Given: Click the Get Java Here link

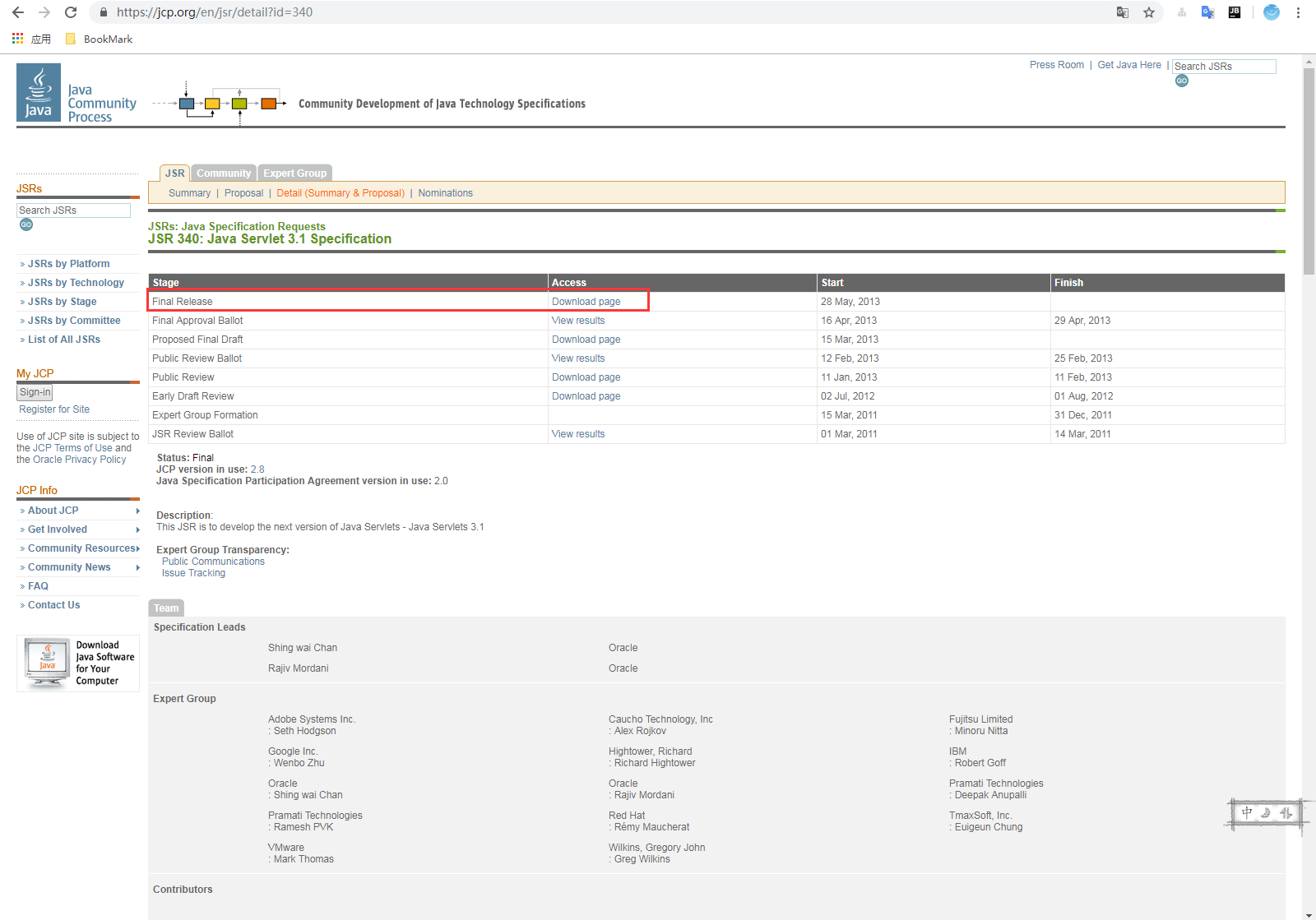Looking at the screenshot, I should point(1129,65).
